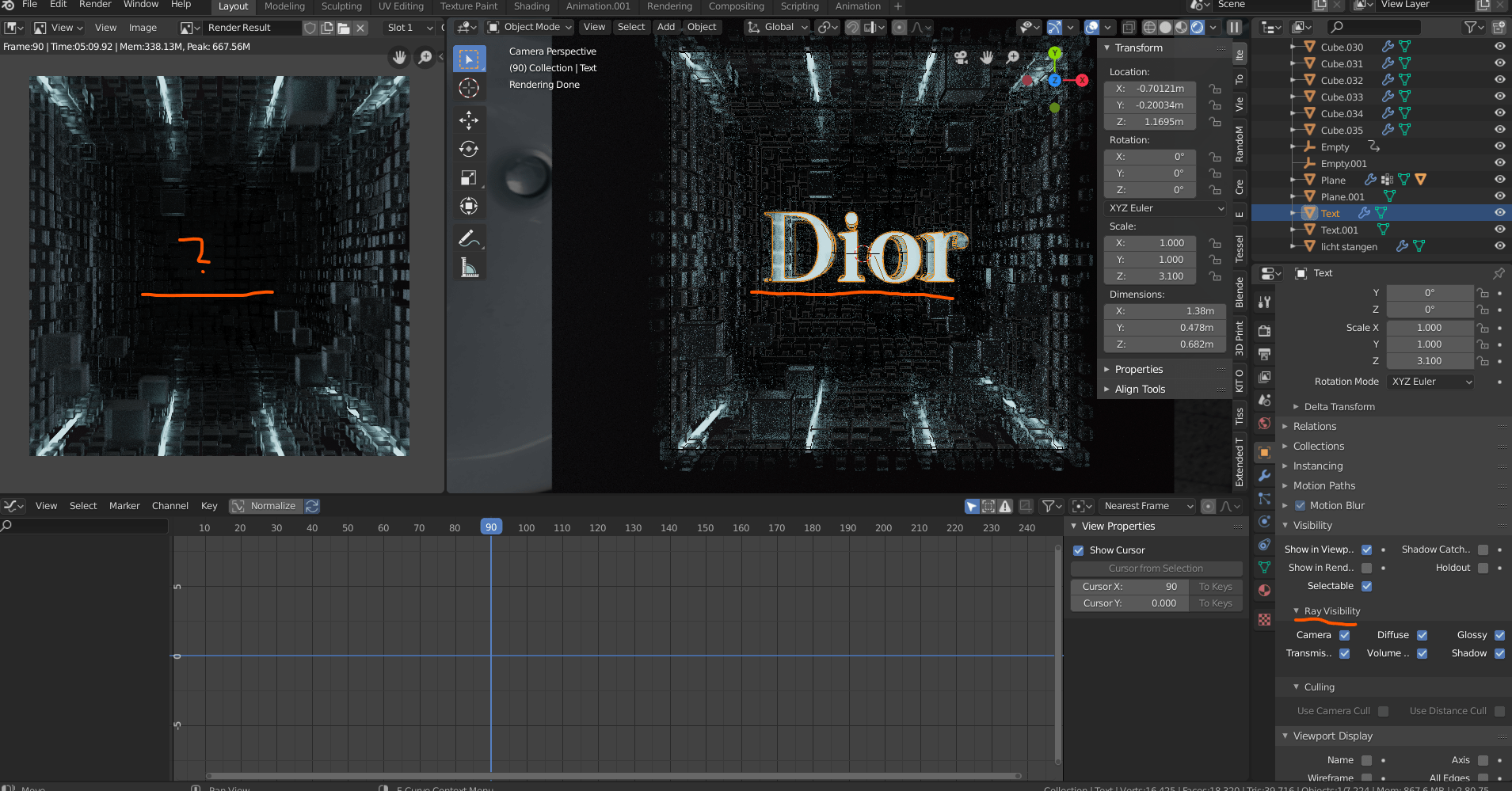This screenshot has width=1512, height=791.
Task: Switch to the Shading workspace tab
Action: click(x=531, y=6)
